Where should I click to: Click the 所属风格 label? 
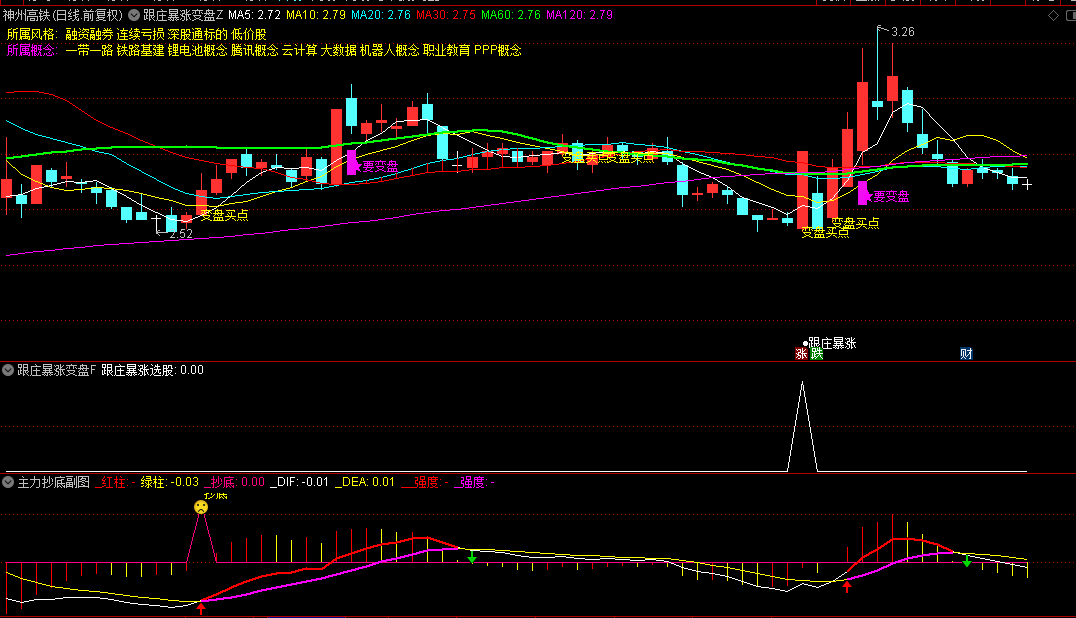[x=32, y=34]
